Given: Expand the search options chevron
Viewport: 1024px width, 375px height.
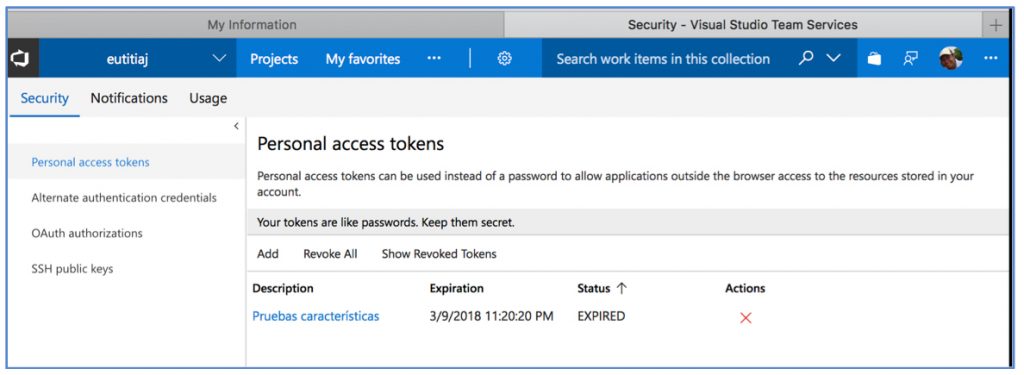Looking at the screenshot, I should tap(833, 58).
